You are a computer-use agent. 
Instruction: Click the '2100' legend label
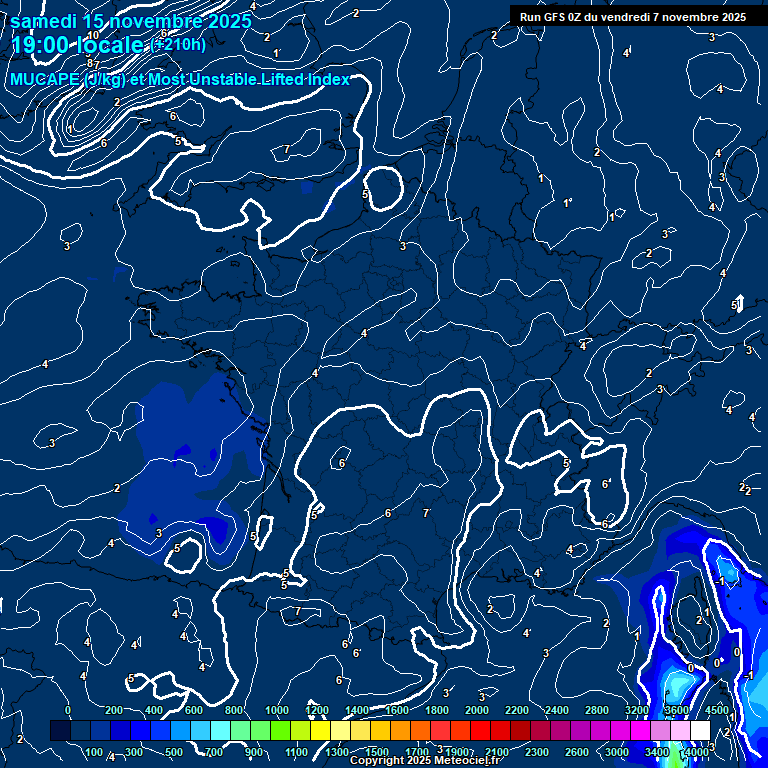[x=497, y=752]
